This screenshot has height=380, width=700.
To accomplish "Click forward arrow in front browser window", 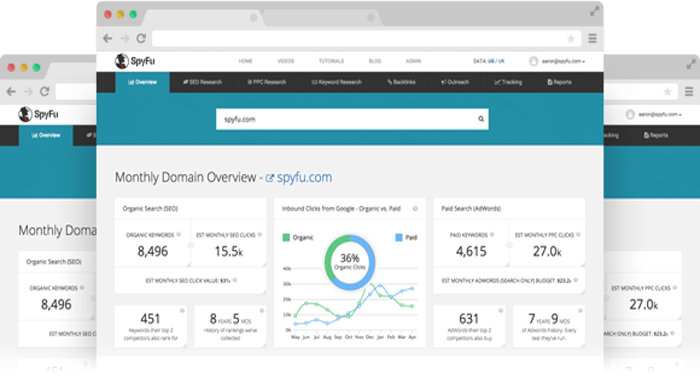I will coord(125,39).
